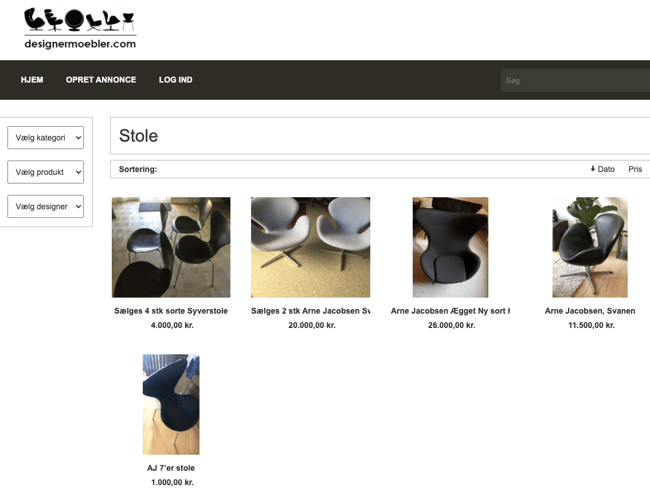Open the HJEM menu item
This screenshot has height=500, width=650.
(x=32, y=80)
